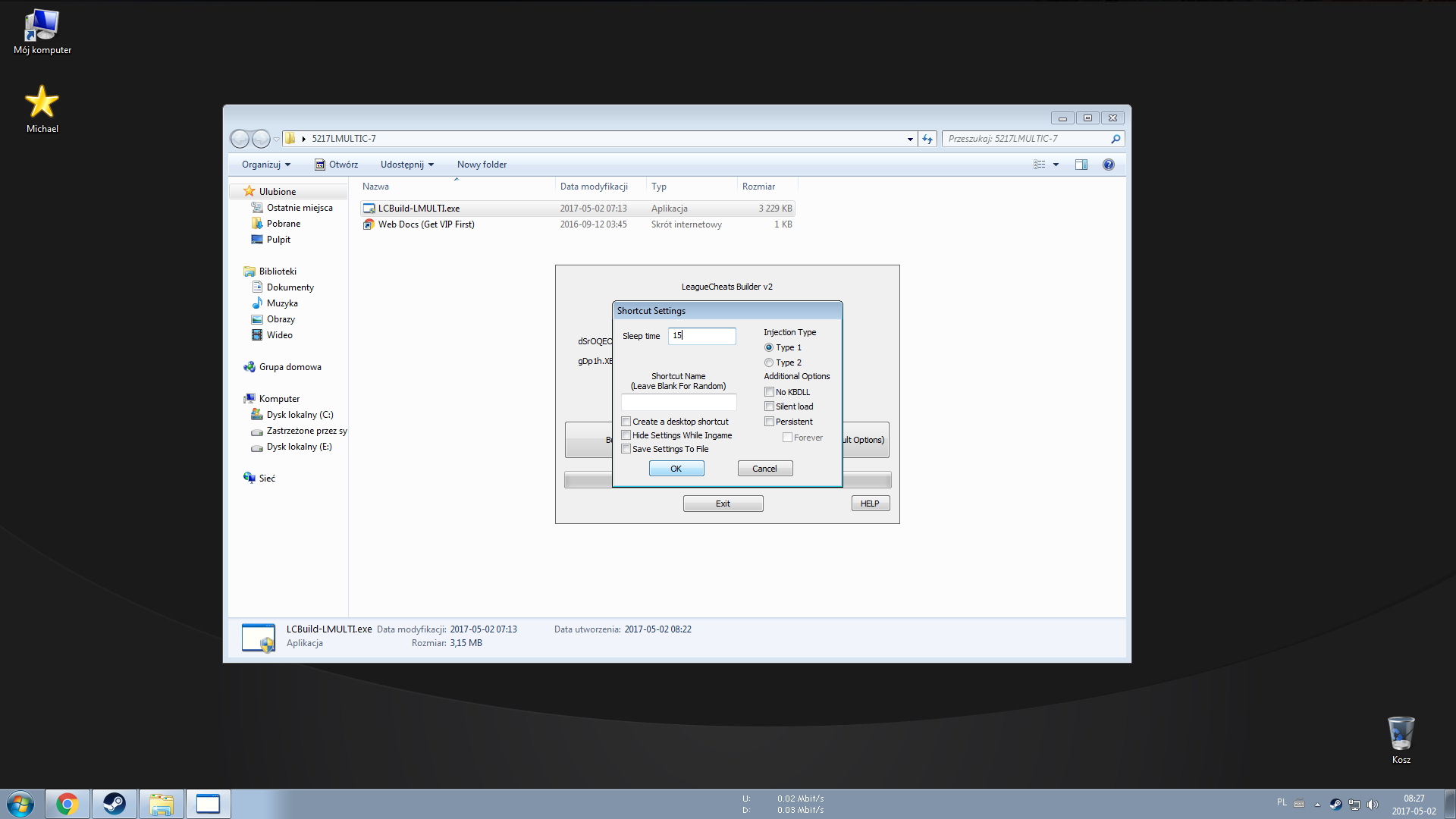Viewport: 1456px width, 819px height.
Task: Click Otwórz in the Explorer toolbar
Action: [337, 165]
